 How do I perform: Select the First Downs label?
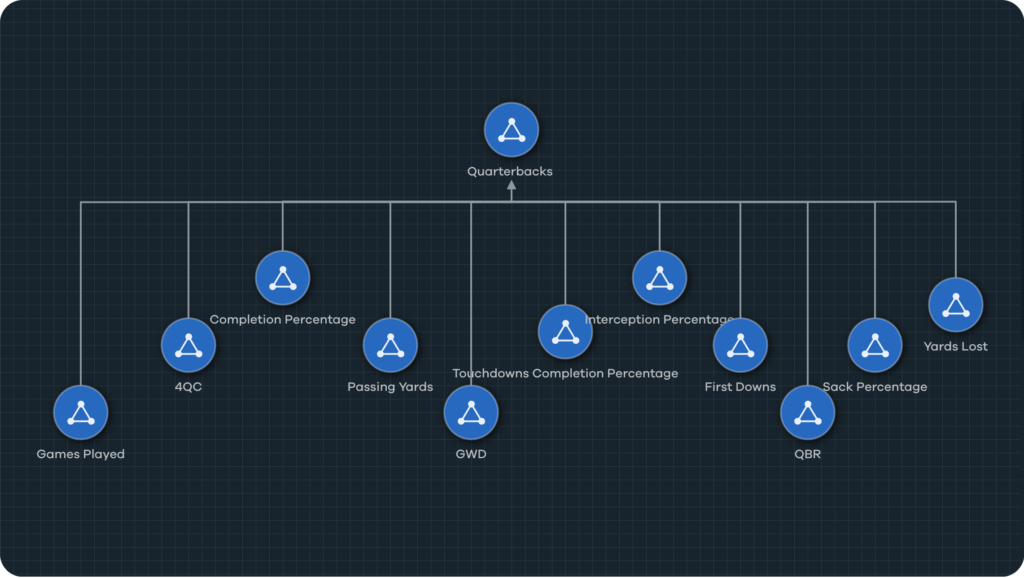point(740,387)
